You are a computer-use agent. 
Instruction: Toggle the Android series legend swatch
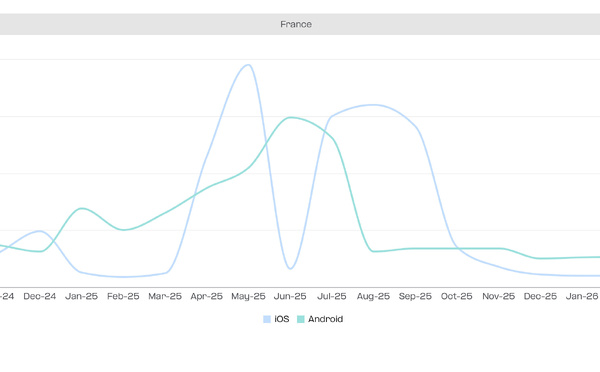(301, 319)
